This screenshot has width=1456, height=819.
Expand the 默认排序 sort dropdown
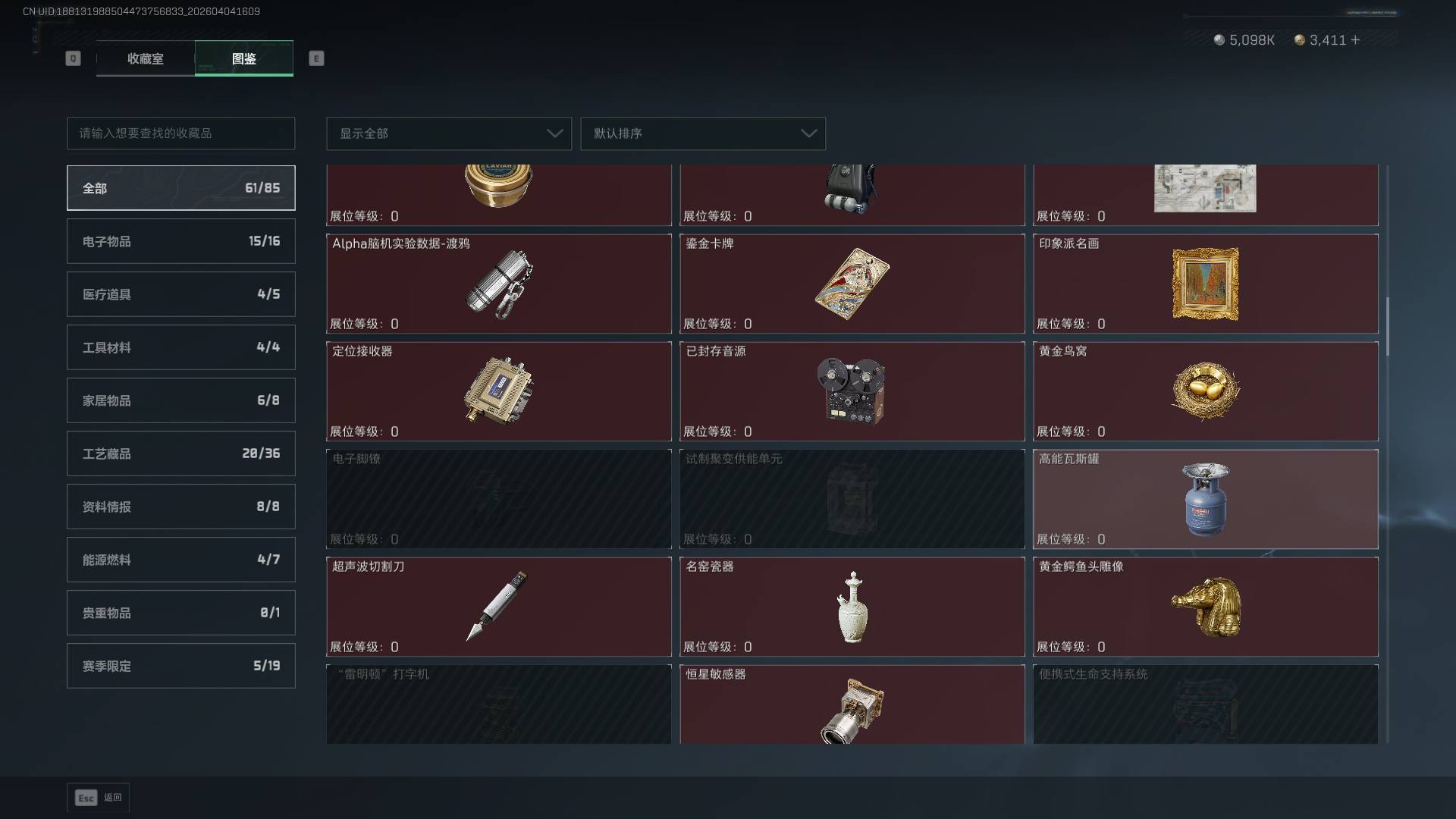[703, 133]
